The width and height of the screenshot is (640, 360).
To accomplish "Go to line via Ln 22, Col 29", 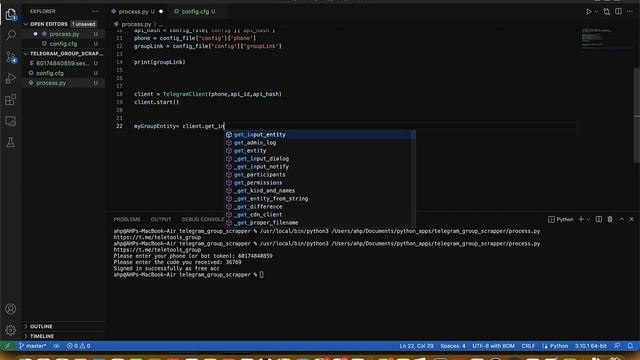I will point(416,346).
